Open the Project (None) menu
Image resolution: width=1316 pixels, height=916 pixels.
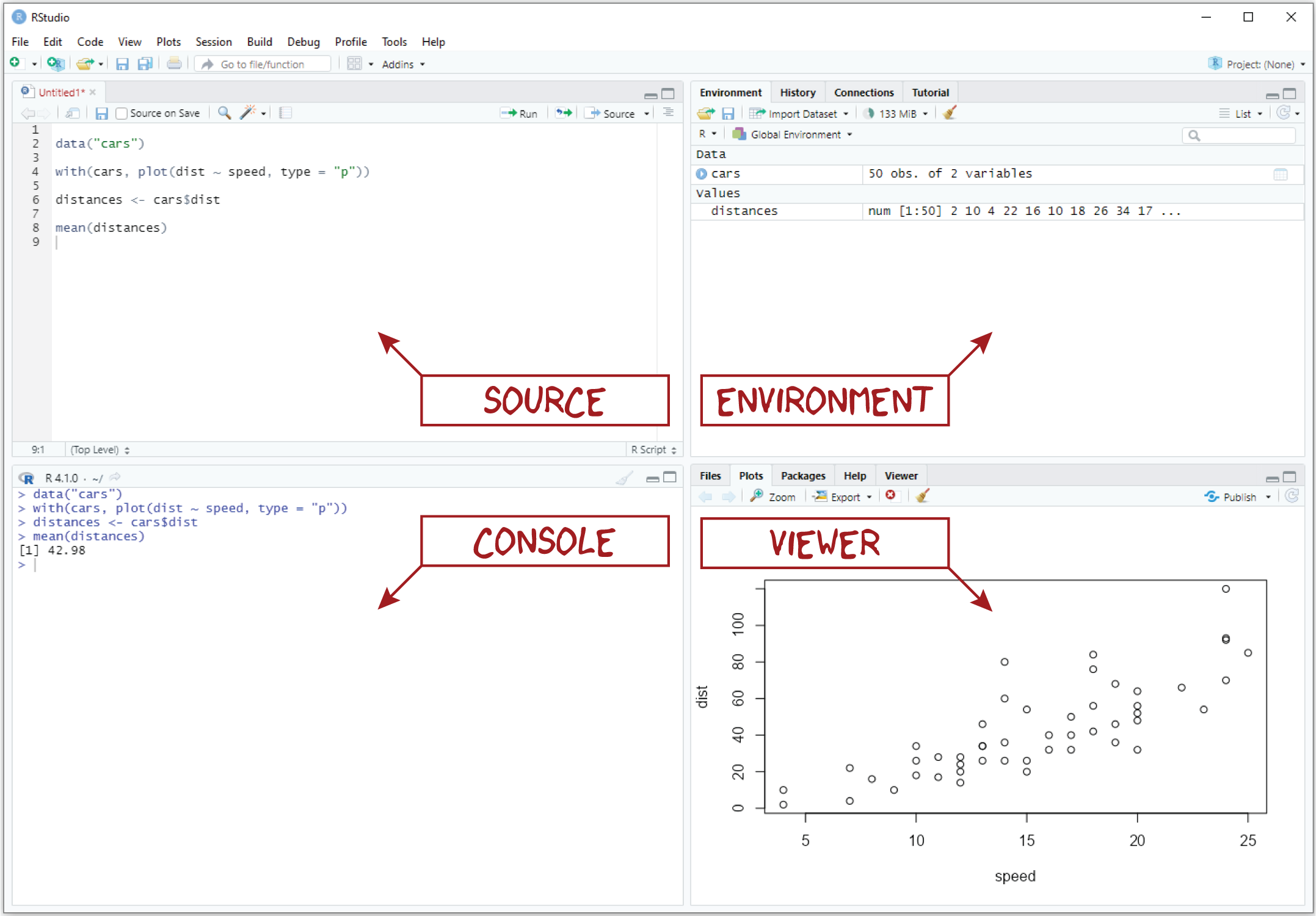(x=1257, y=64)
